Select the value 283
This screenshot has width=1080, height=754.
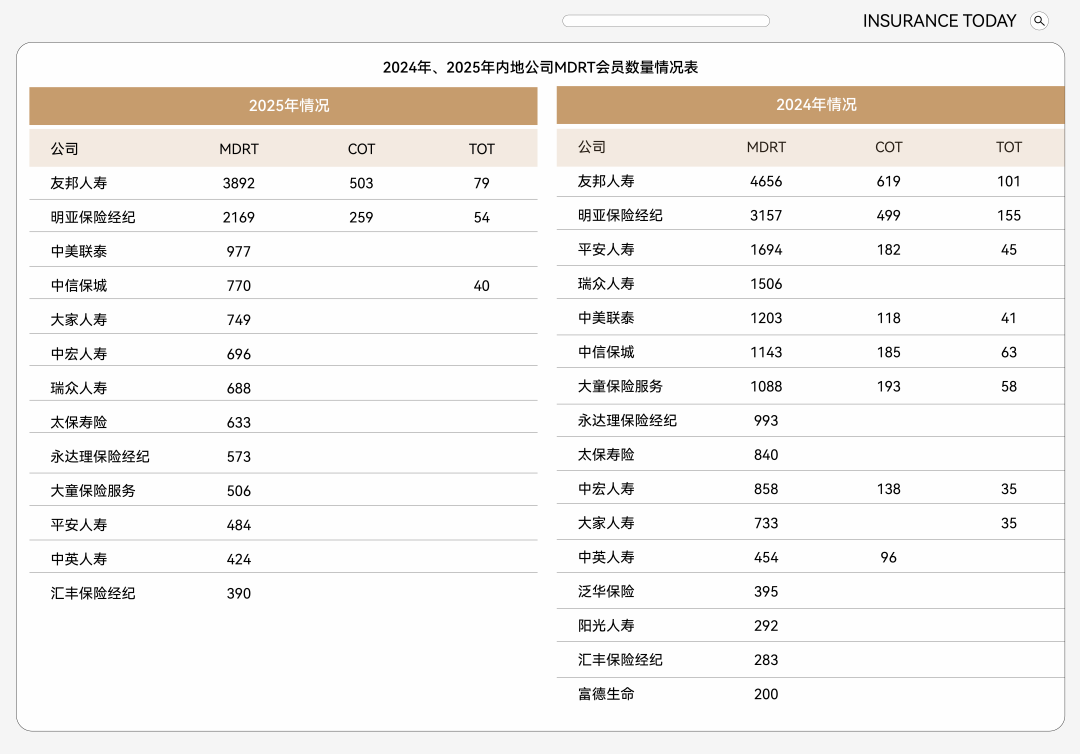click(766, 660)
